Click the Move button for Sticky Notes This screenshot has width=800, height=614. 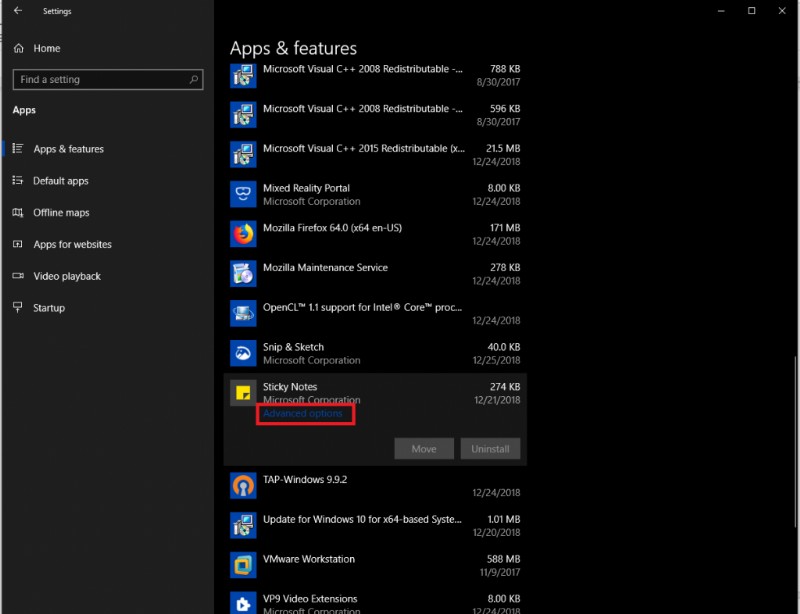click(x=424, y=448)
